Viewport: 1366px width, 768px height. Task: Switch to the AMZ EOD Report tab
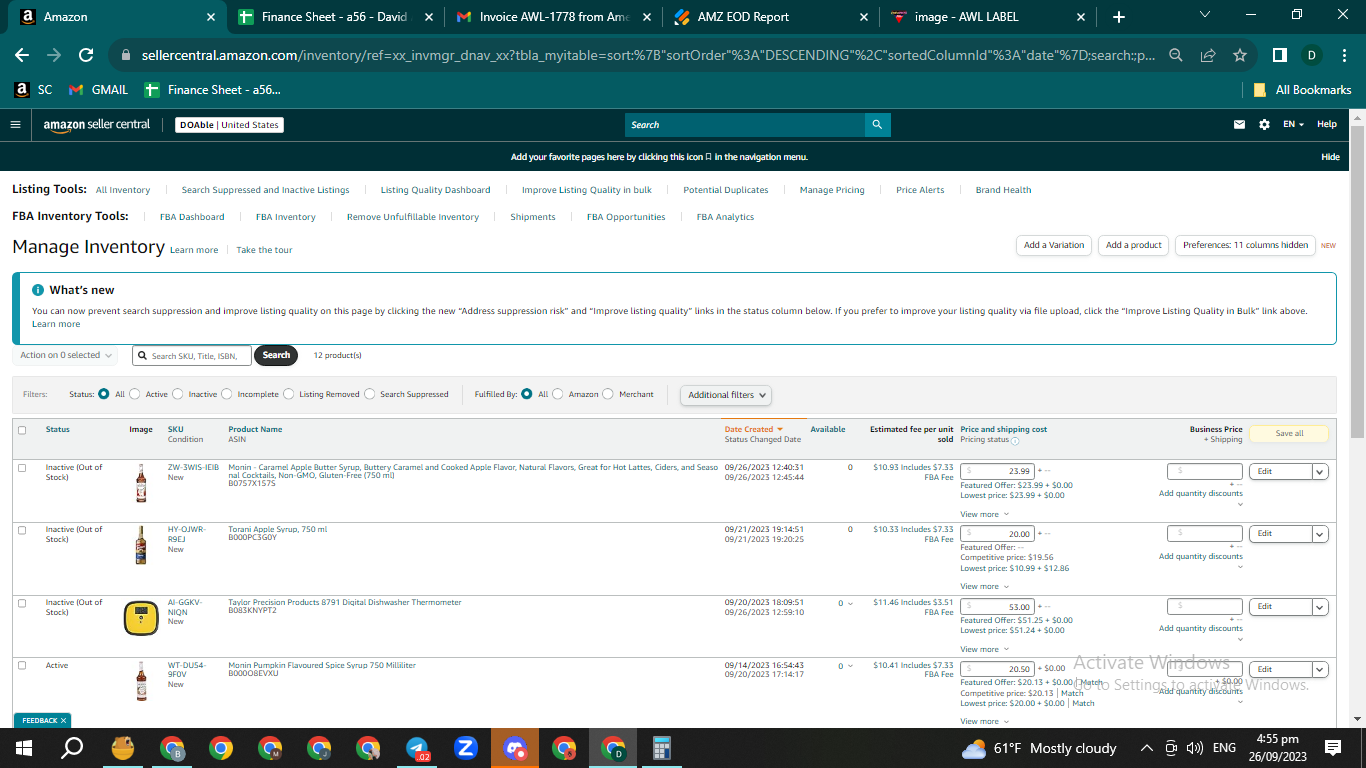(770, 17)
